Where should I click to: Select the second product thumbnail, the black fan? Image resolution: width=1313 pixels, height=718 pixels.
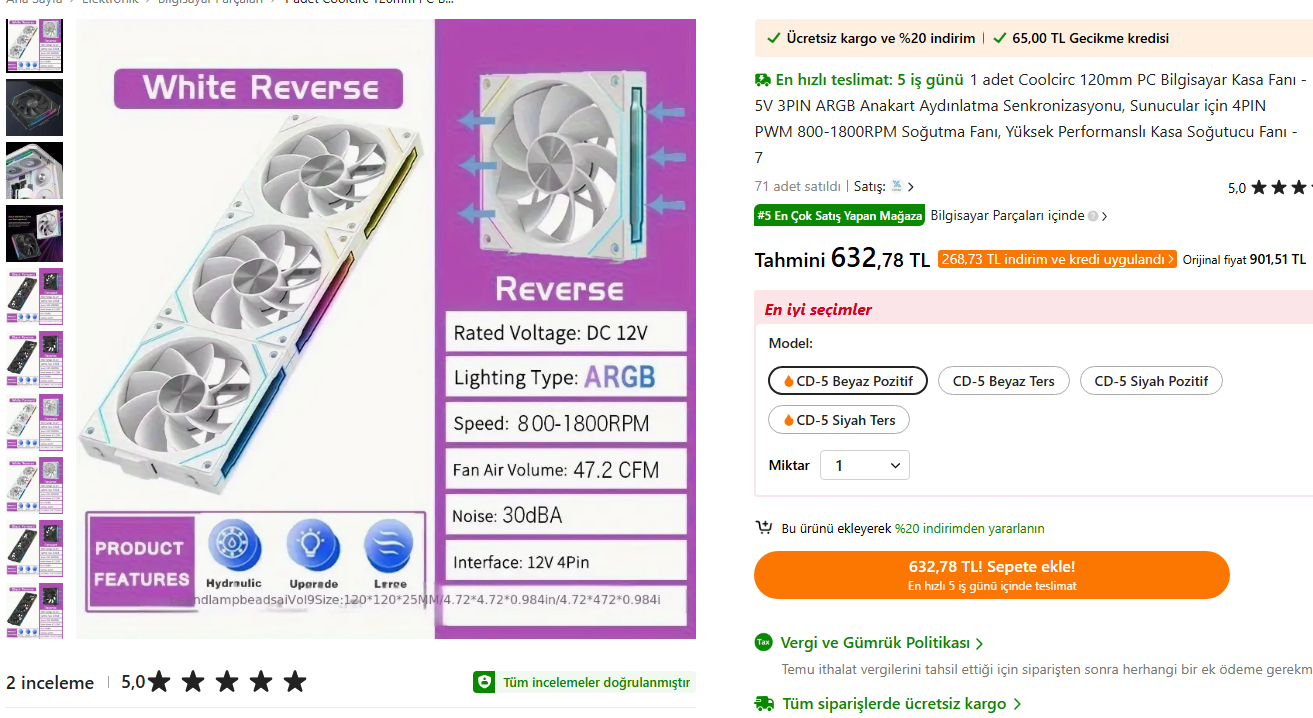(x=34, y=108)
